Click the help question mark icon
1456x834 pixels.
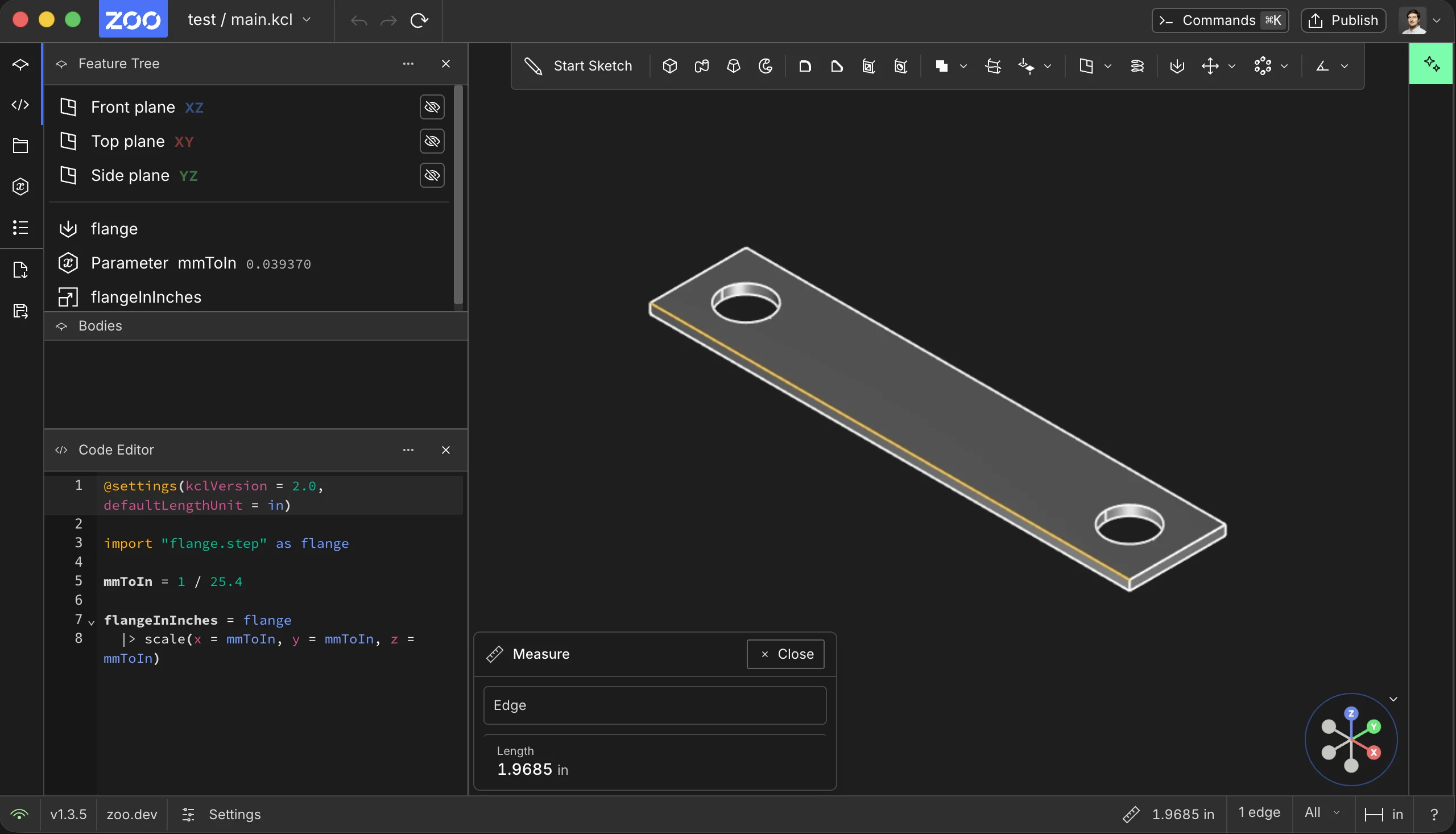pos(1434,814)
